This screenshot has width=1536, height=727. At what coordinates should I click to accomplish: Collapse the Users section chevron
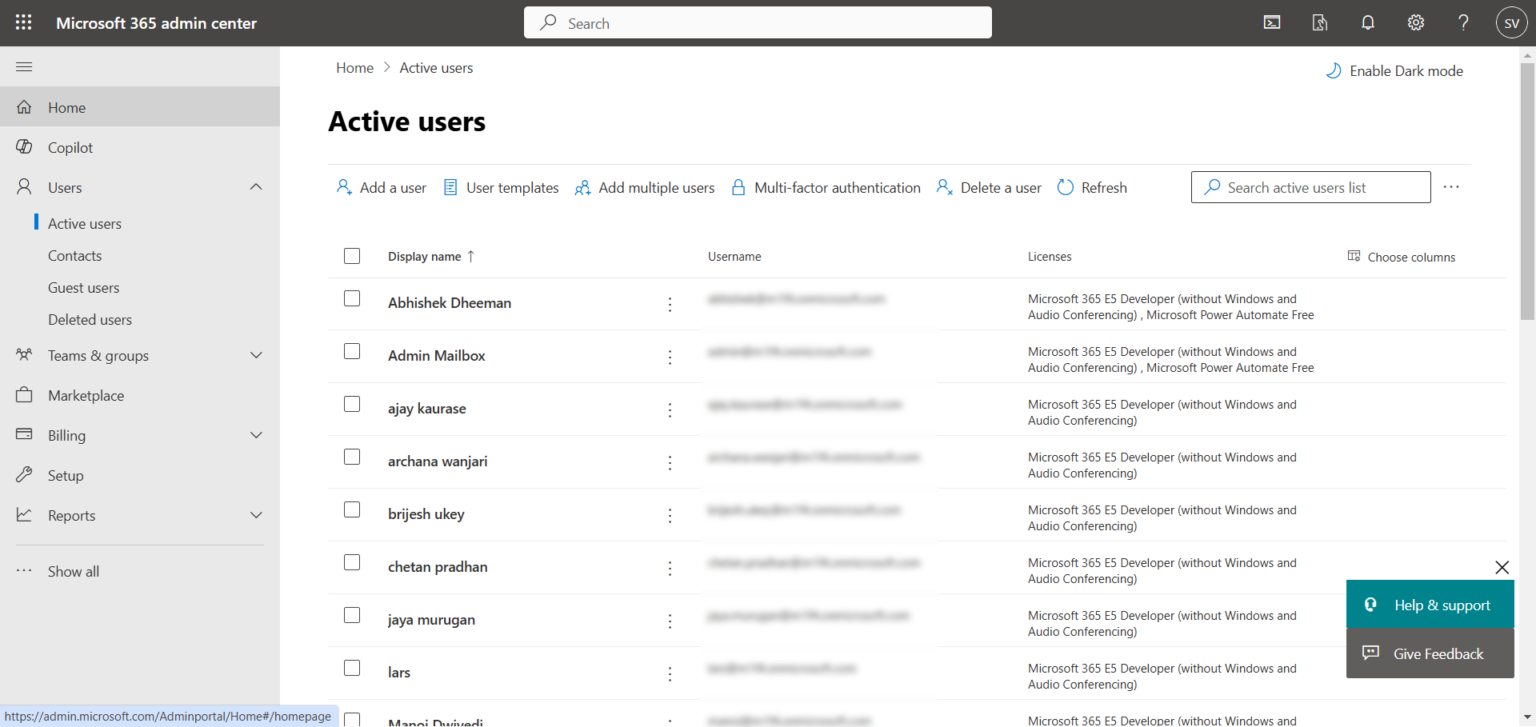(x=256, y=187)
